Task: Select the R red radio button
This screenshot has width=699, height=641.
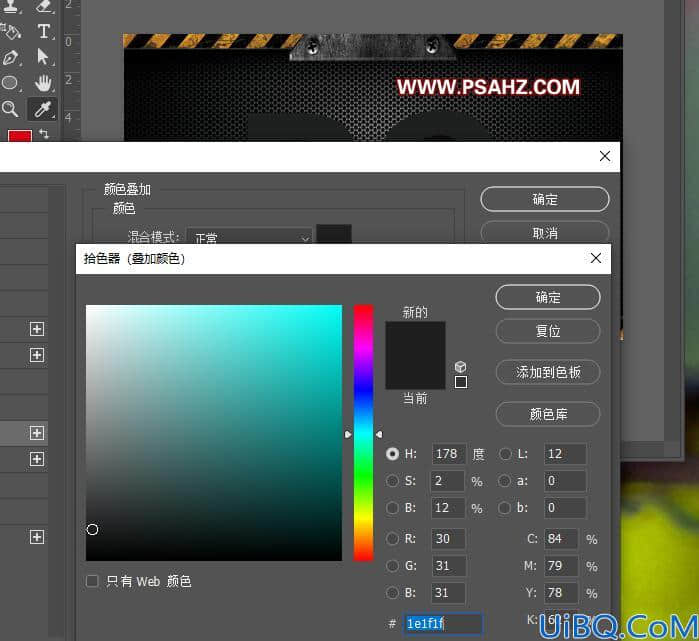Action: point(392,538)
